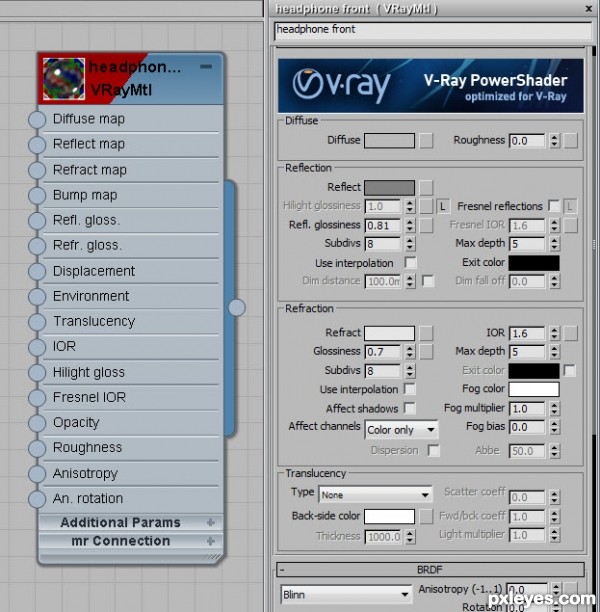
Task: Click the Diffuse map input socket
Action: [x=37, y=119]
